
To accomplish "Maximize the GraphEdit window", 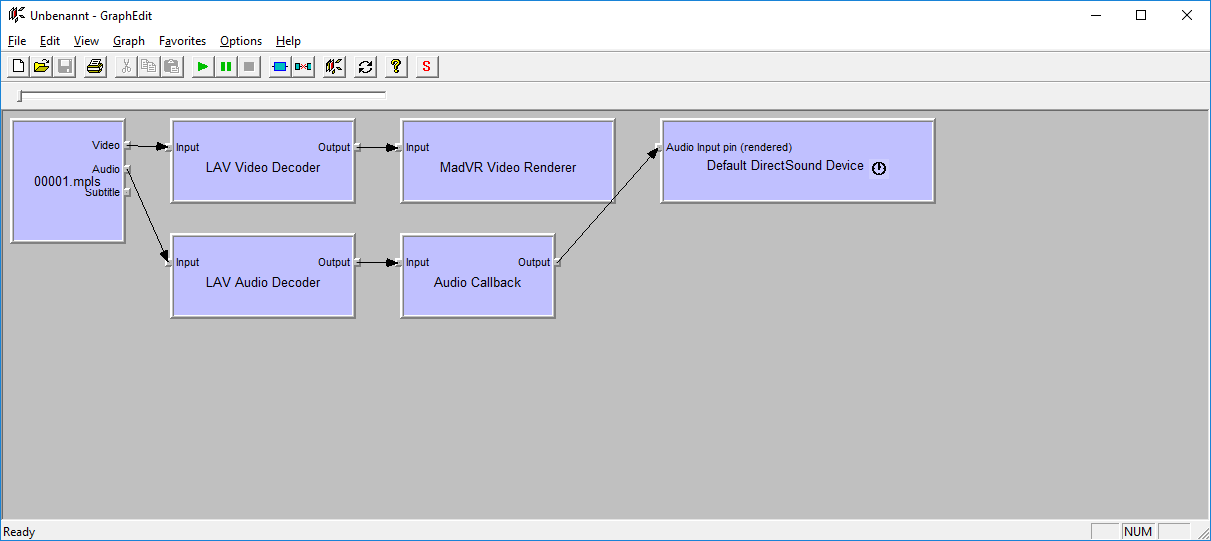I will 1141,15.
